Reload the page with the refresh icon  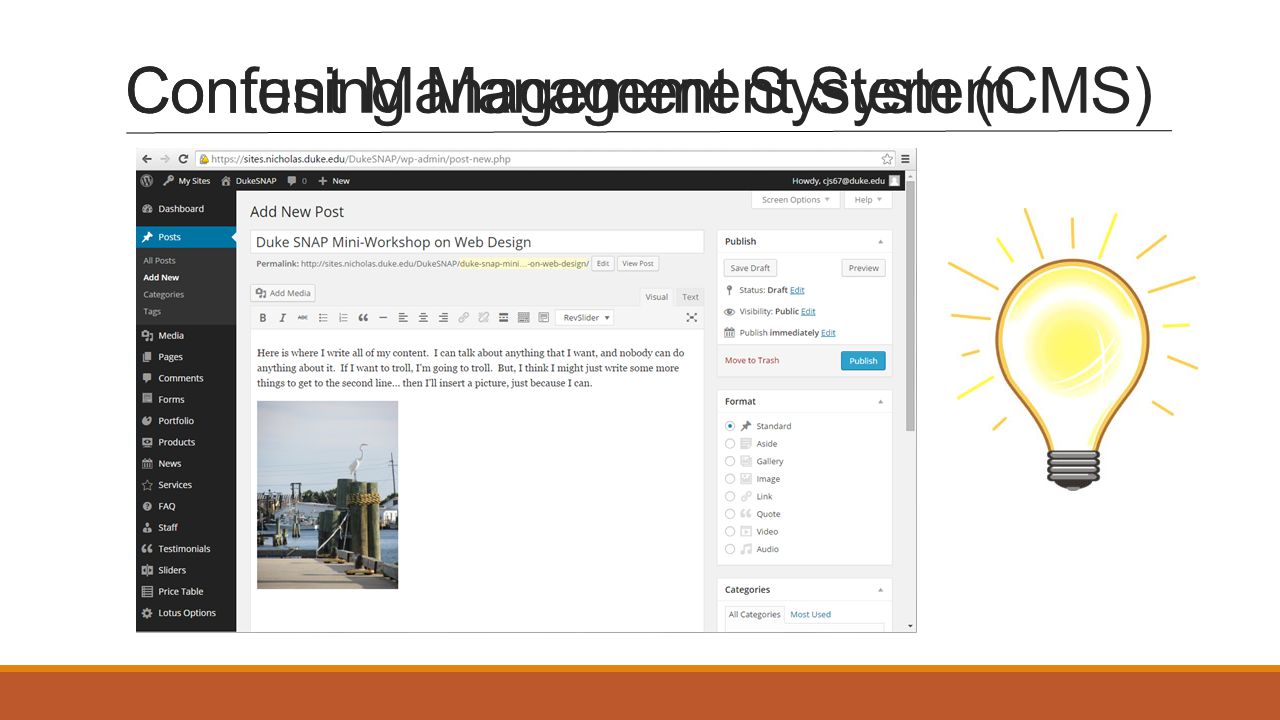point(183,159)
